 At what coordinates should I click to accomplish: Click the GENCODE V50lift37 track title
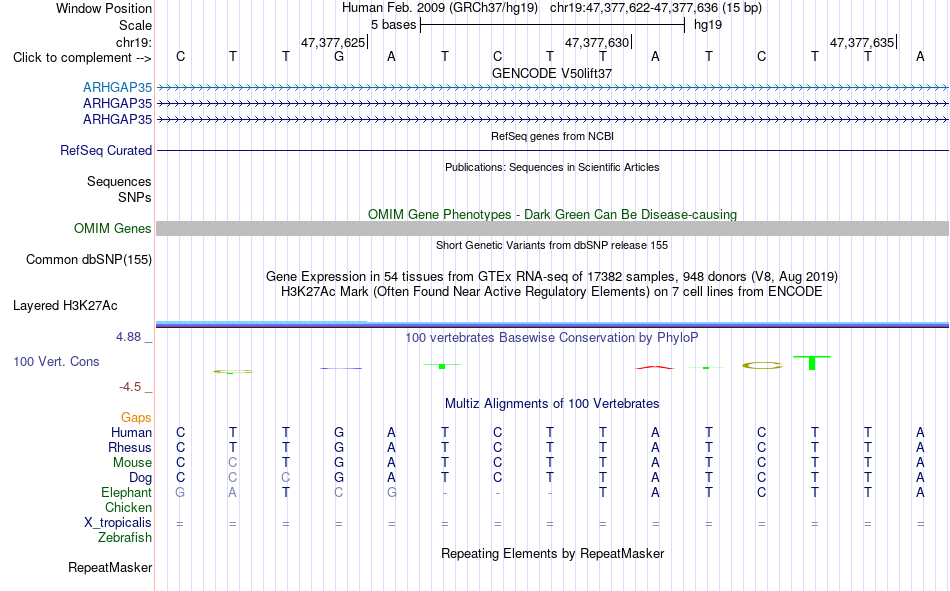(552, 73)
